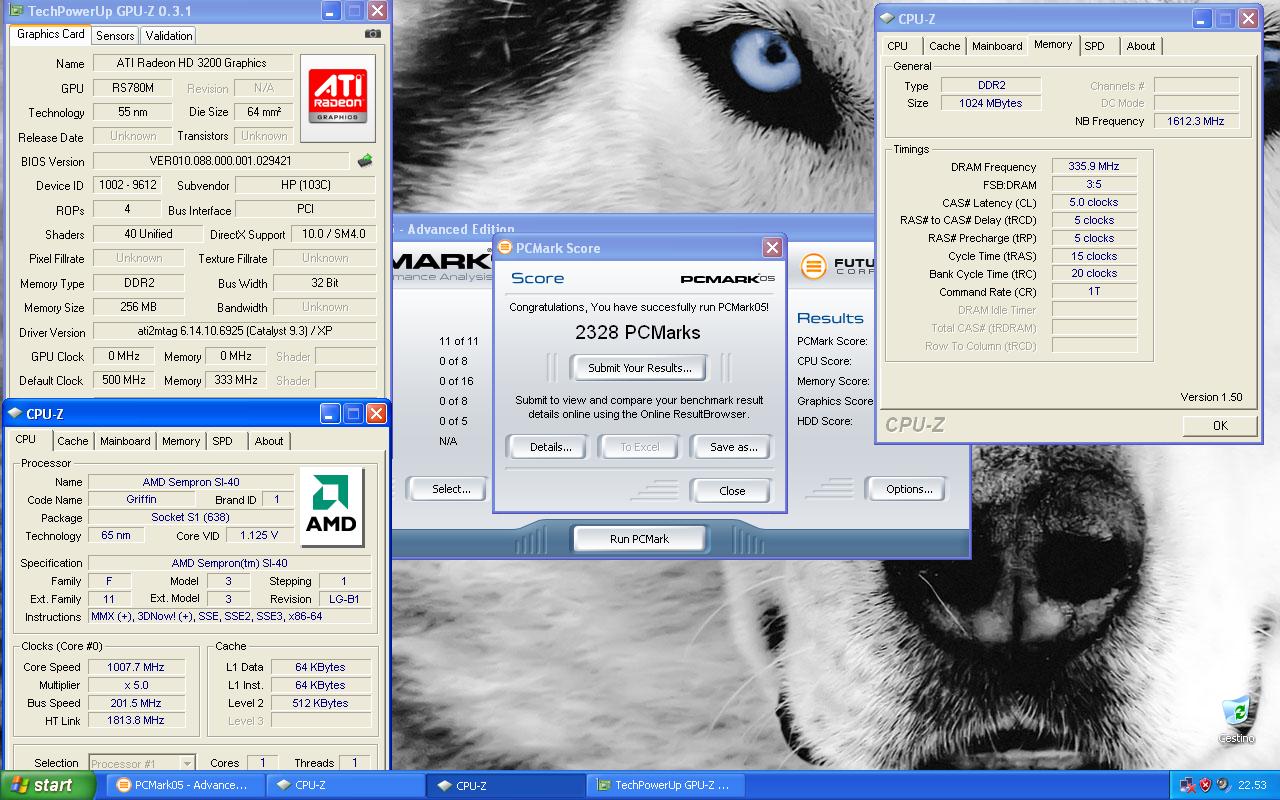Click the 2328 PCMarks score text
Viewport: 1280px width, 800px height.
[638, 332]
